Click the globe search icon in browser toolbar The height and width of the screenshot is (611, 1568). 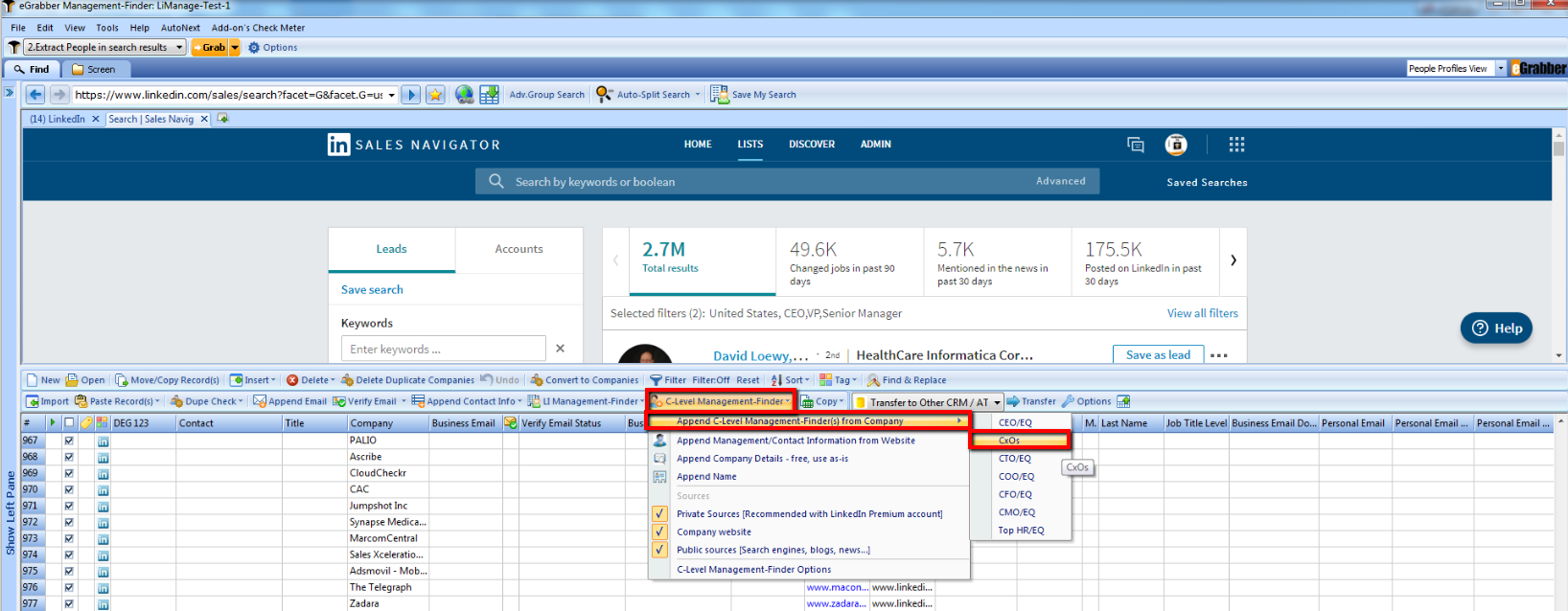[x=465, y=95]
